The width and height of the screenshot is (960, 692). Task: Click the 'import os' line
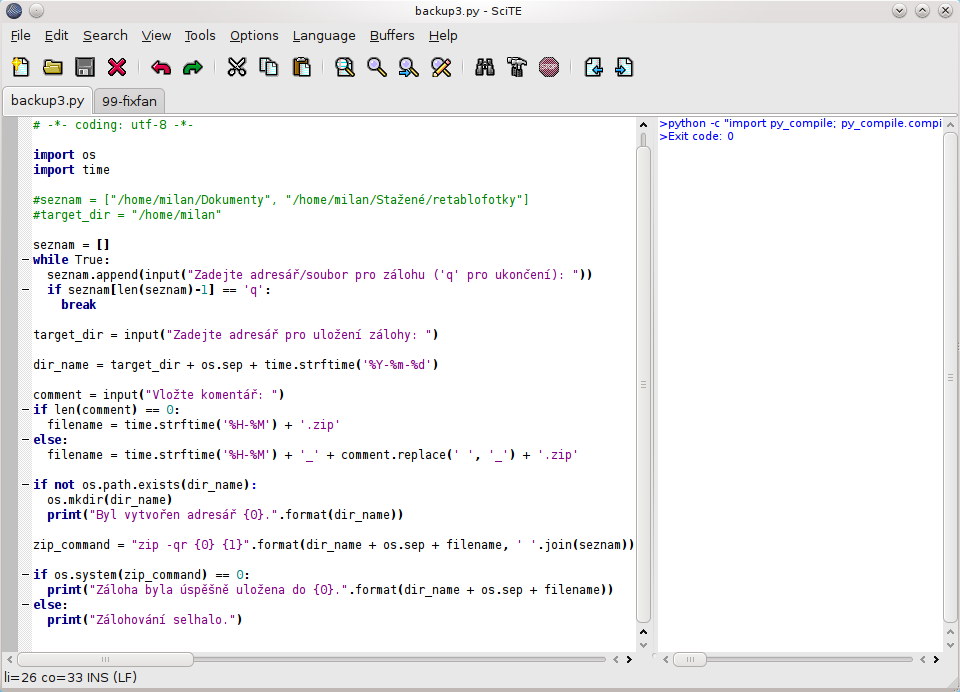point(64,155)
